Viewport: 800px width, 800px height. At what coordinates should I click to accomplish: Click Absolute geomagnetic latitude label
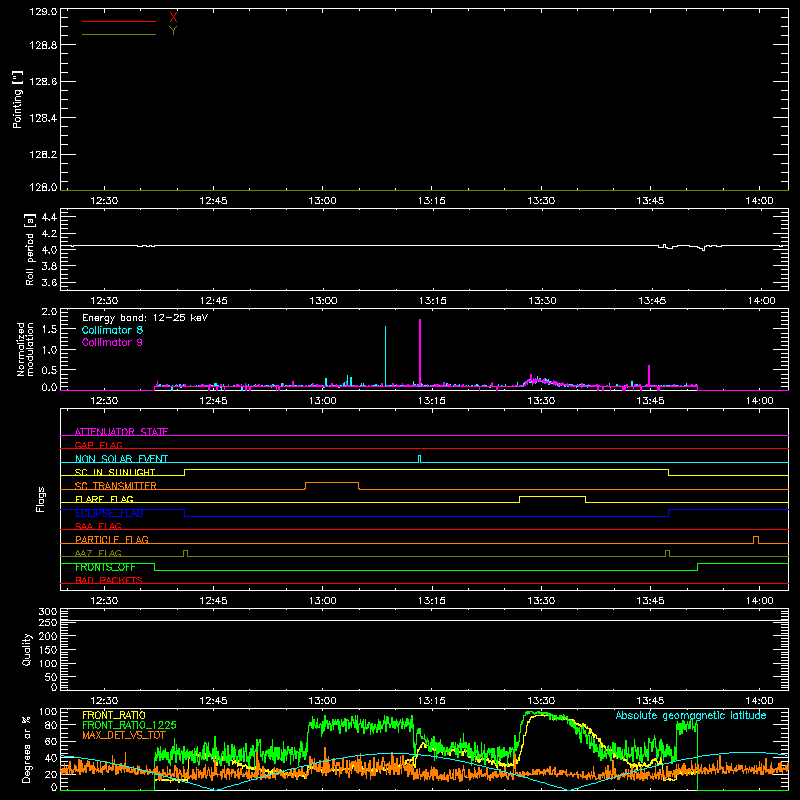click(691, 716)
